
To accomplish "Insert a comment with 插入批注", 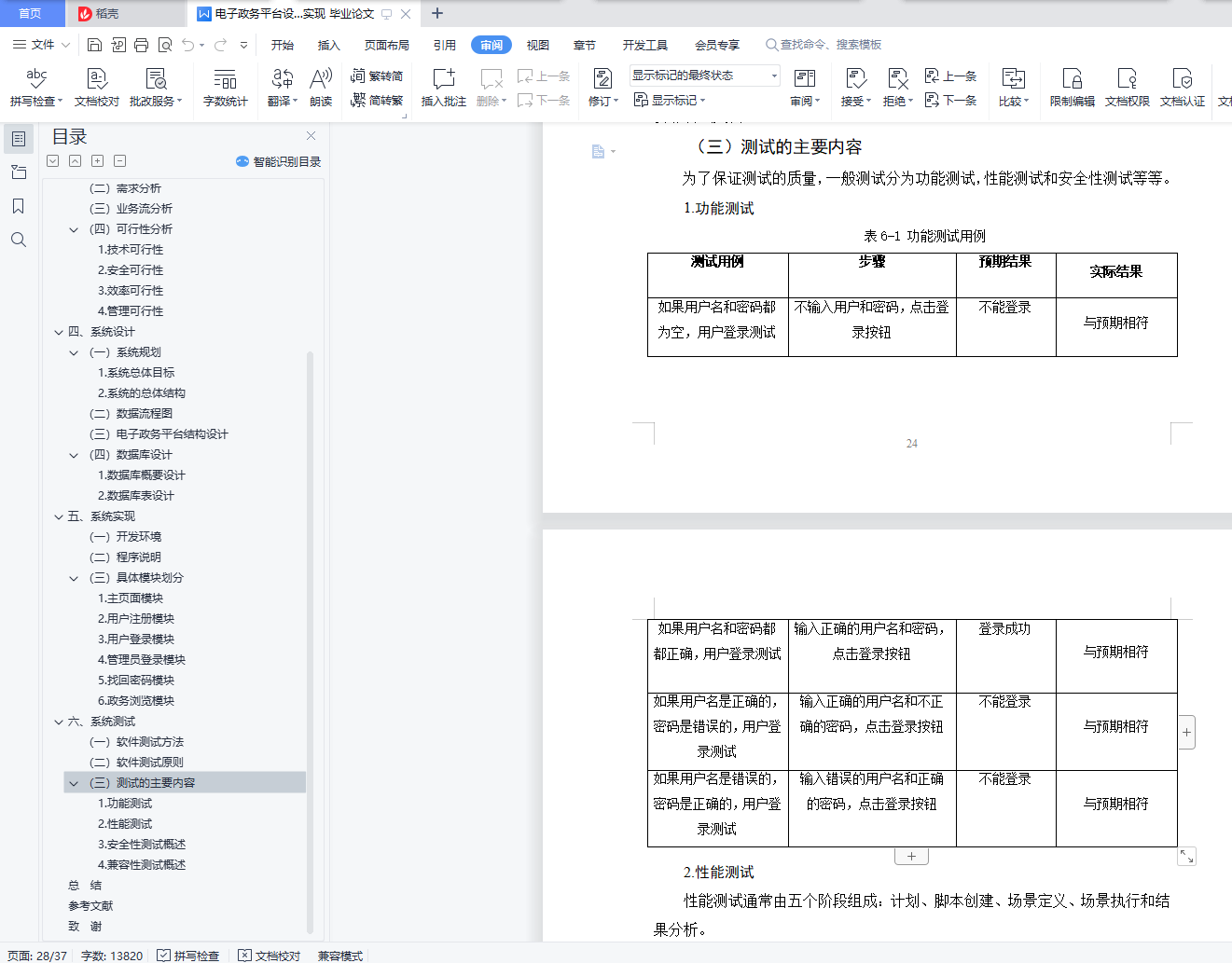I will pyautogui.click(x=444, y=88).
